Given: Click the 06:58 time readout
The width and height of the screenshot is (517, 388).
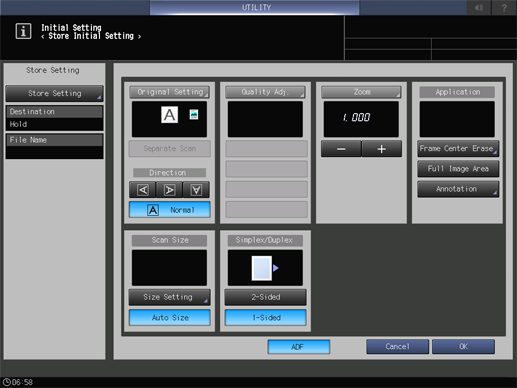Looking at the screenshot, I should 22,382.
